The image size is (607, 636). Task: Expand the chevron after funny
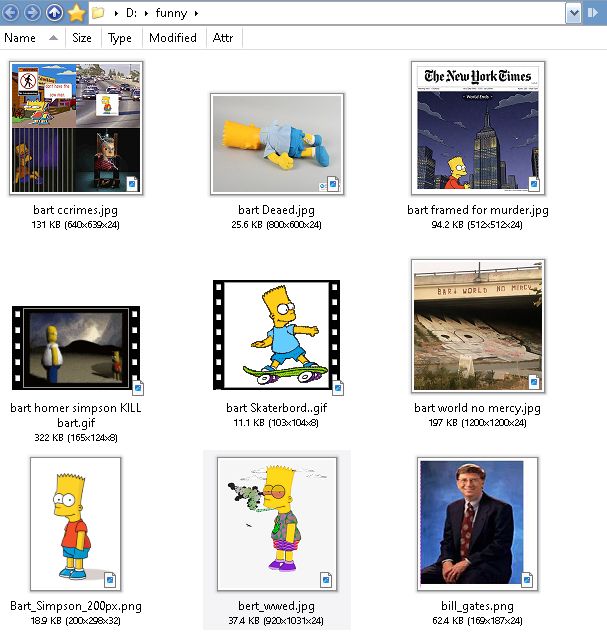(196, 13)
